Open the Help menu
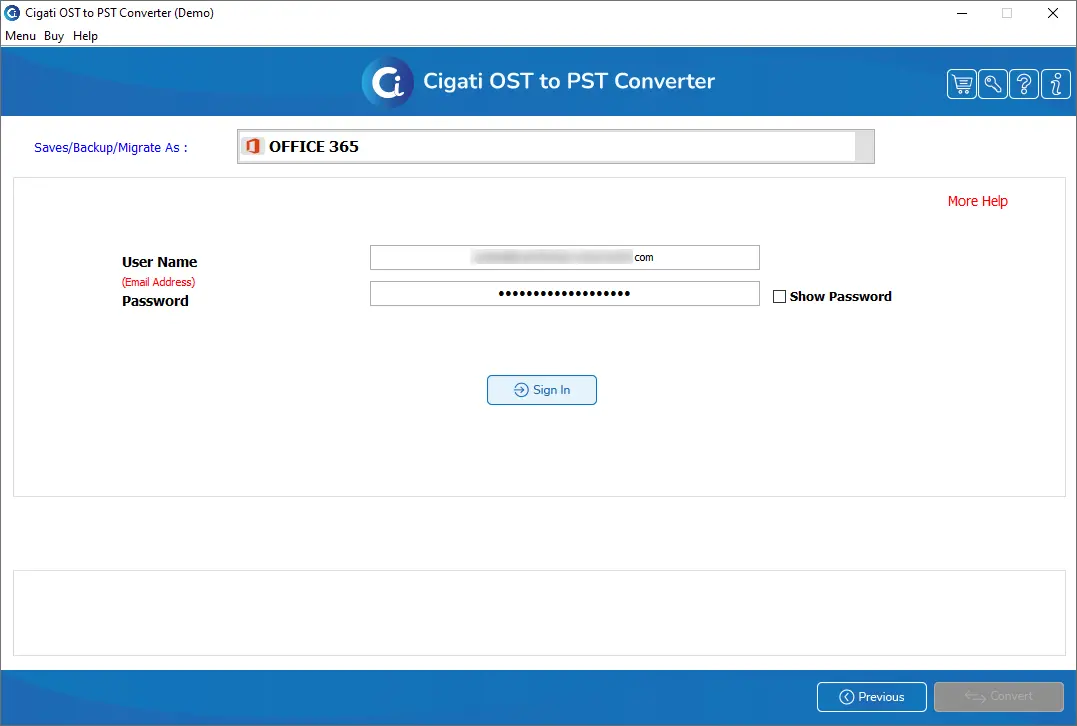The width and height of the screenshot is (1077, 726). pos(85,36)
